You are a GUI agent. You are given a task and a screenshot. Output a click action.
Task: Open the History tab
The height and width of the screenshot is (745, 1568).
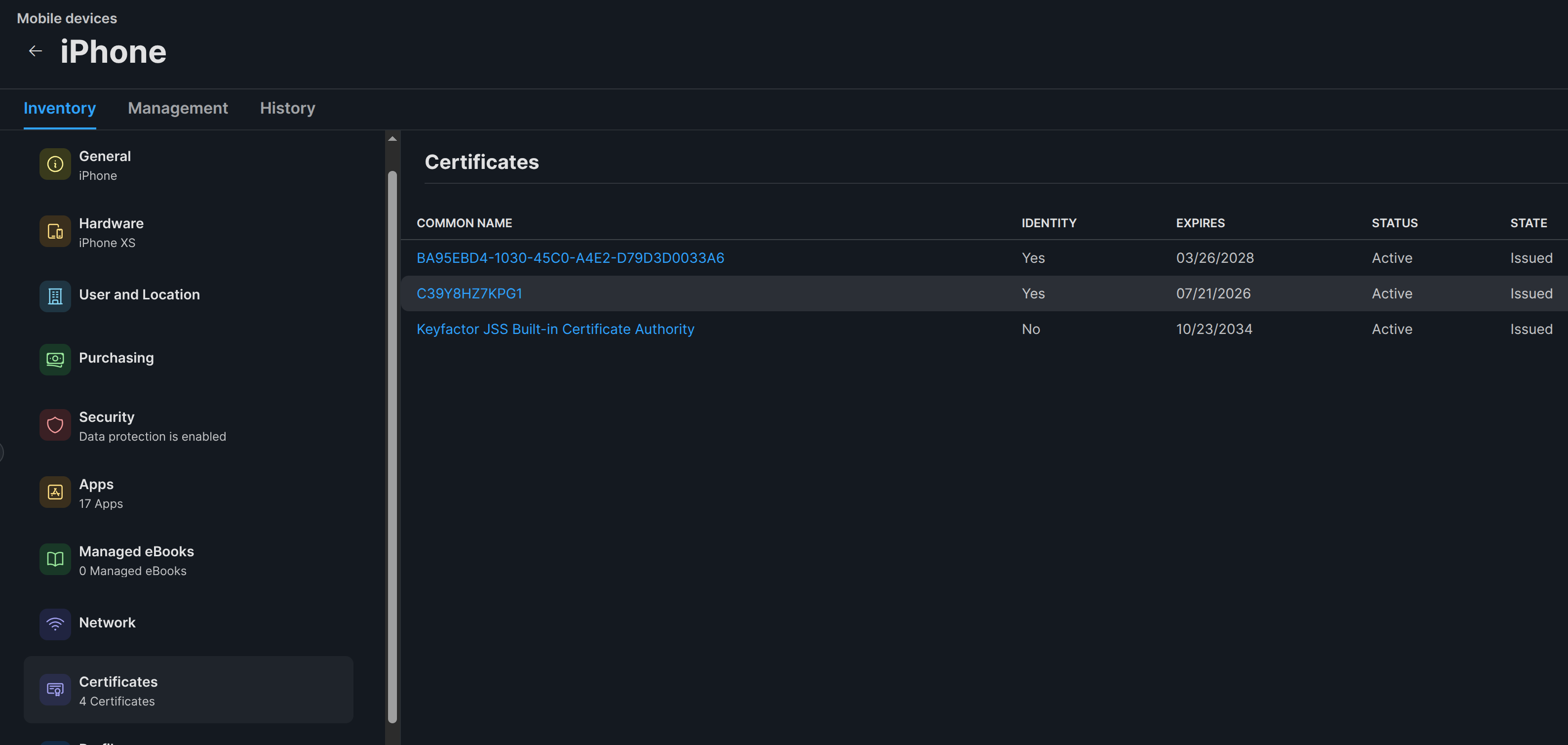(x=287, y=108)
